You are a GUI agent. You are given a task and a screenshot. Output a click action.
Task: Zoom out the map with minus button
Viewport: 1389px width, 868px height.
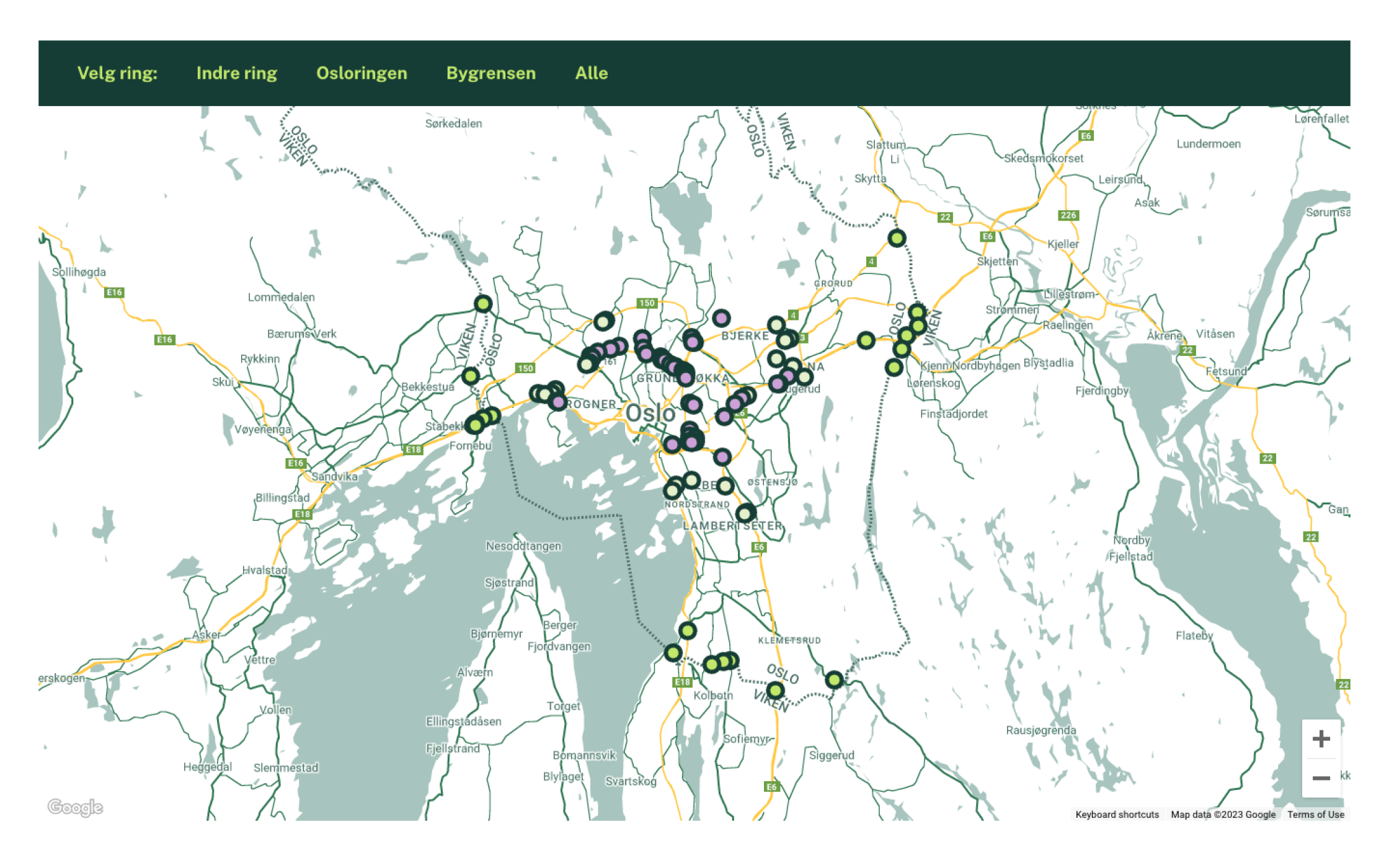coord(1321,778)
